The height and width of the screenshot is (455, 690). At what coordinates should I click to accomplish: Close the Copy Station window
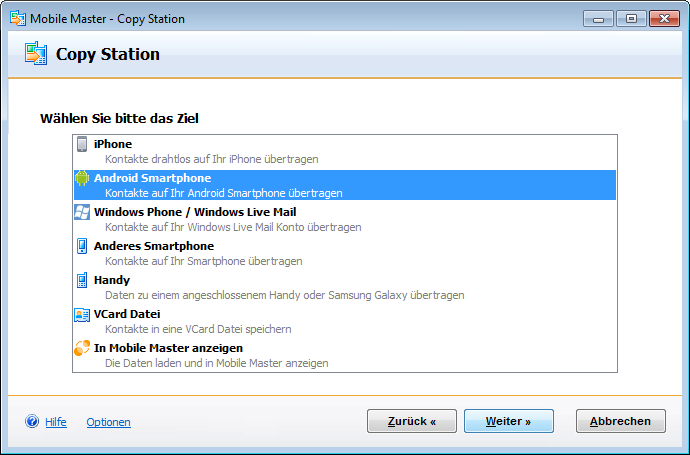pyautogui.click(x=662, y=18)
